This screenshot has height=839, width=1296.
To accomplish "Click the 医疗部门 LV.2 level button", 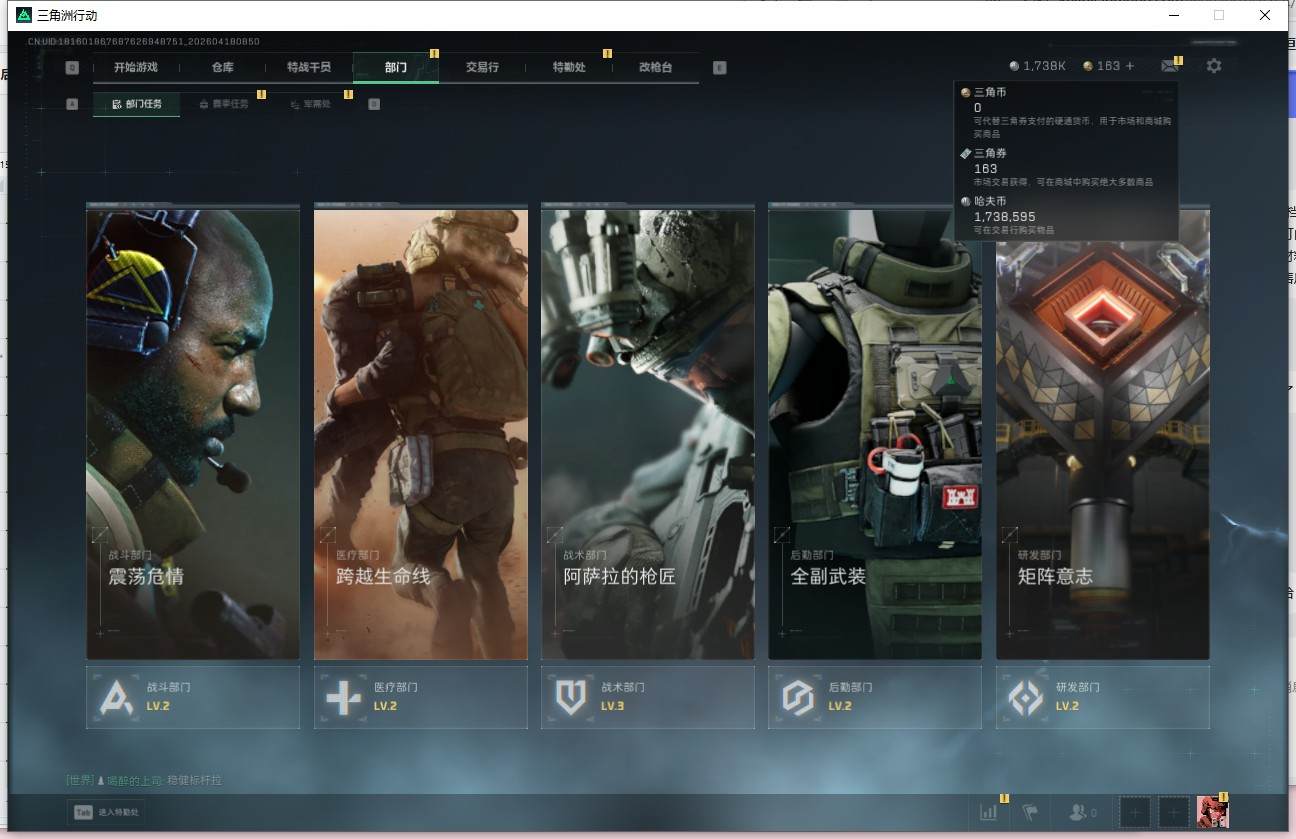I will (x=421, y=697).
